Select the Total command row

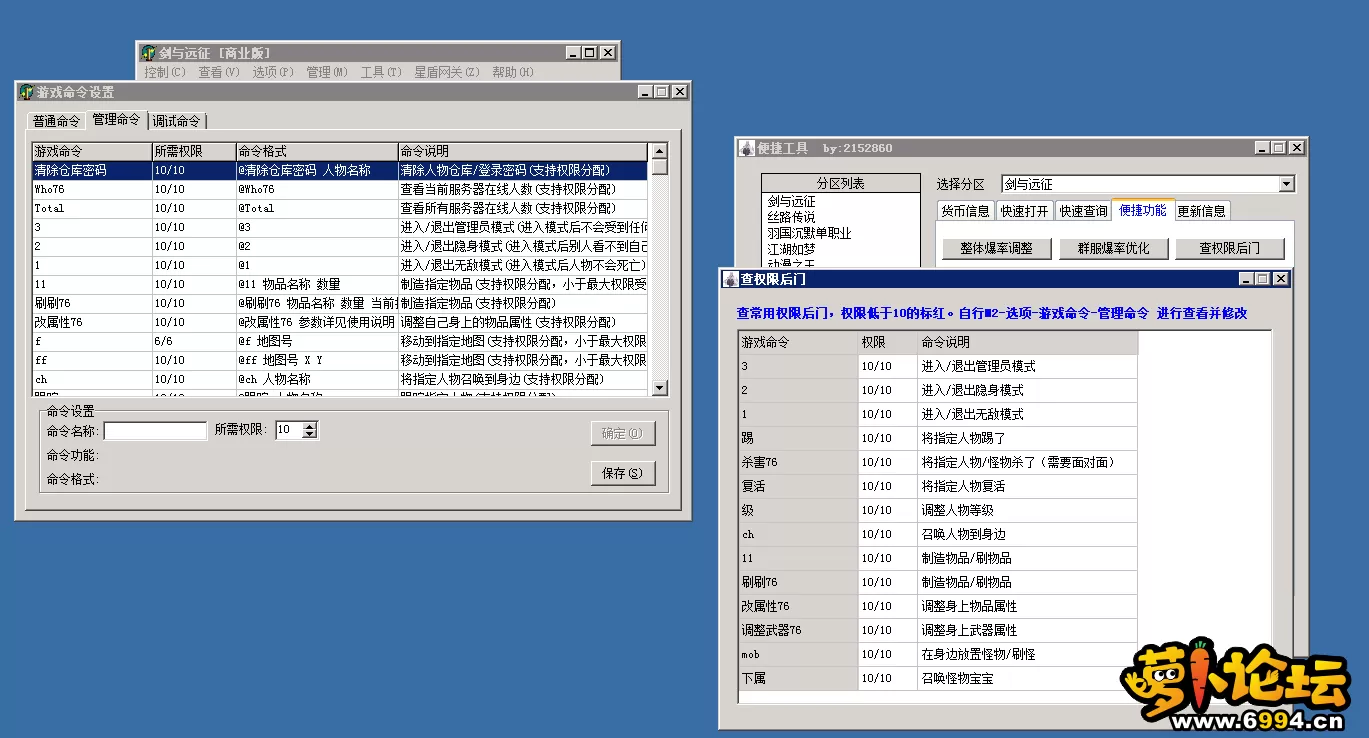(340, 209)
